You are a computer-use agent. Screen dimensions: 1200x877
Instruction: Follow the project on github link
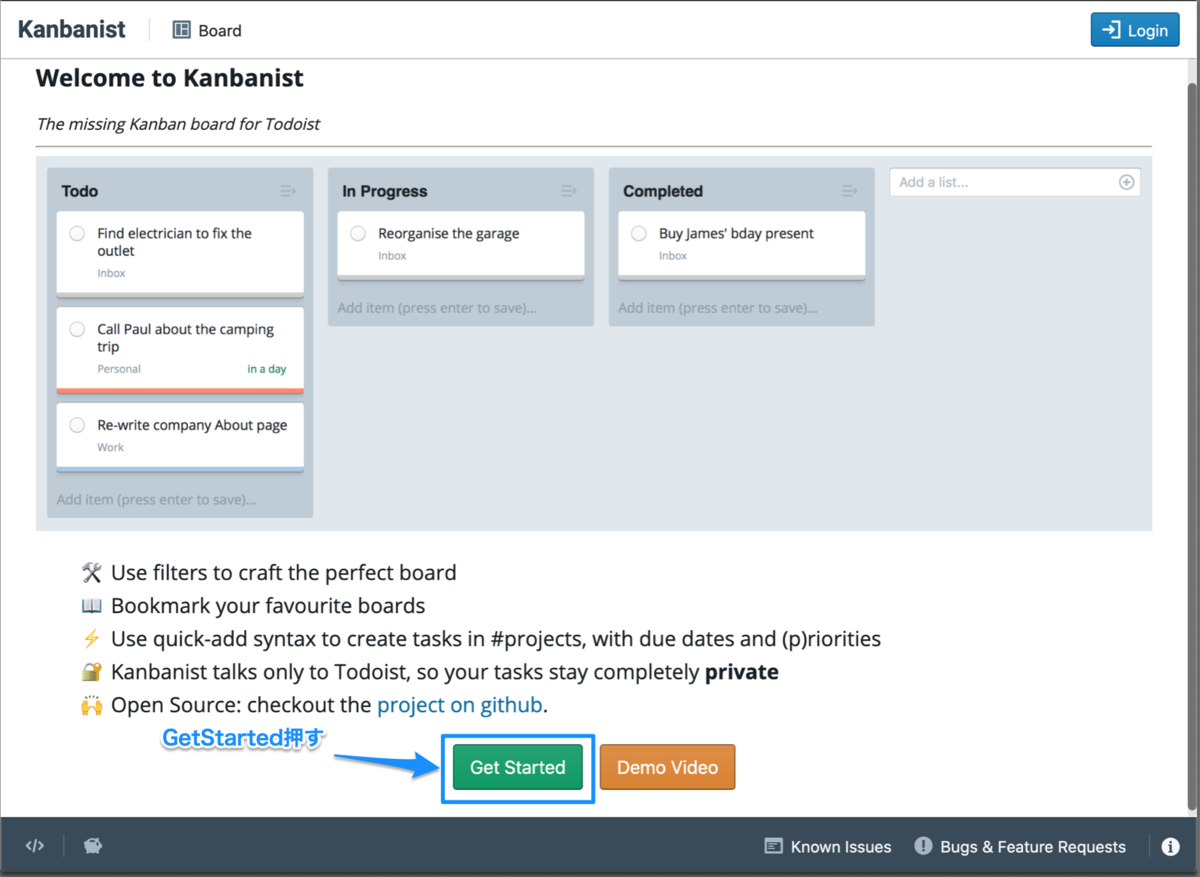point(460,705)
